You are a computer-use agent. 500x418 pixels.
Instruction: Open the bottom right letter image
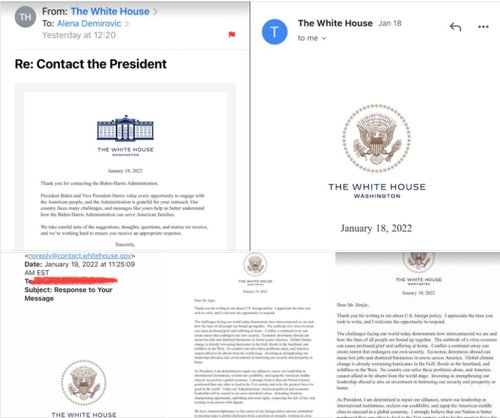click(x=417, y=335)
